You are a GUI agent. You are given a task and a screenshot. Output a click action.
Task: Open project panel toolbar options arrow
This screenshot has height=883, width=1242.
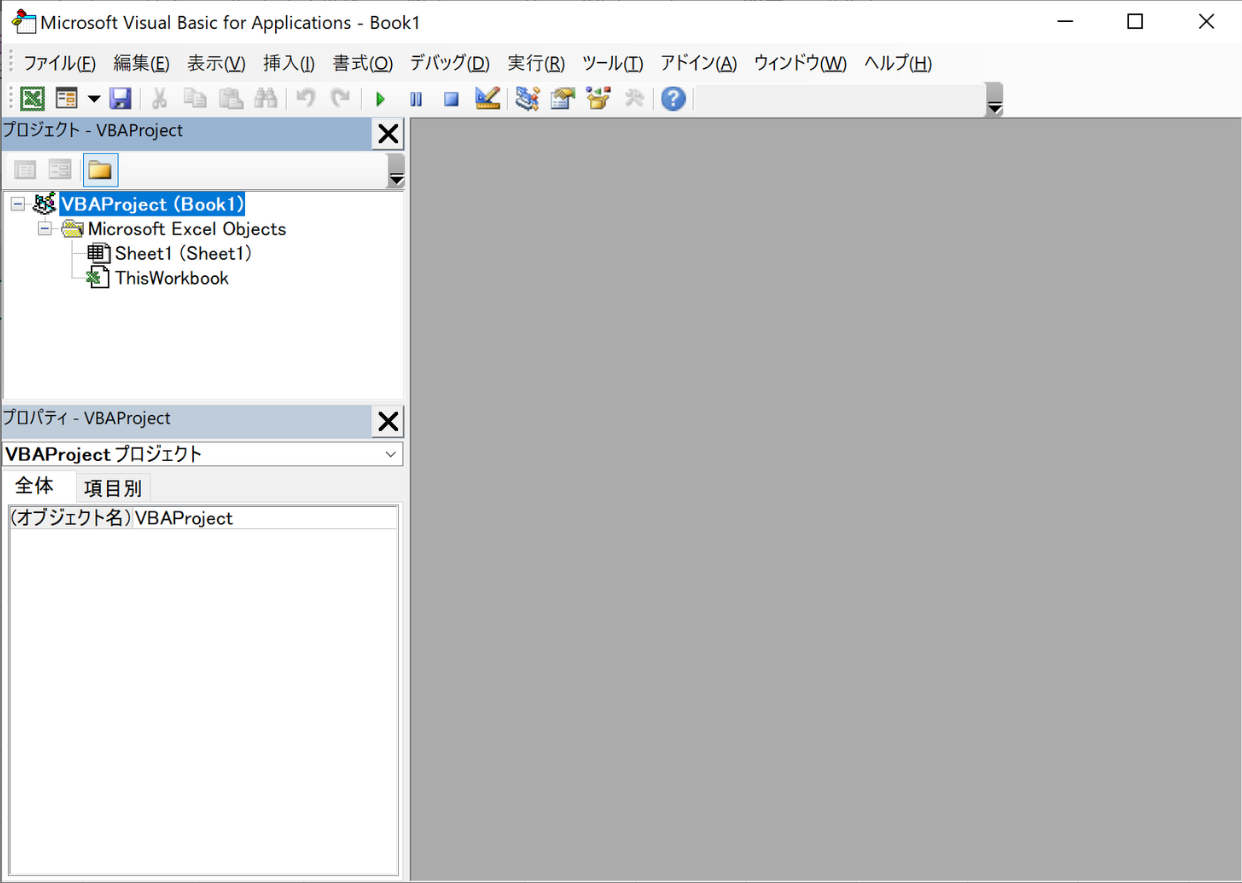pyautogui.click(x=396, y=172)
